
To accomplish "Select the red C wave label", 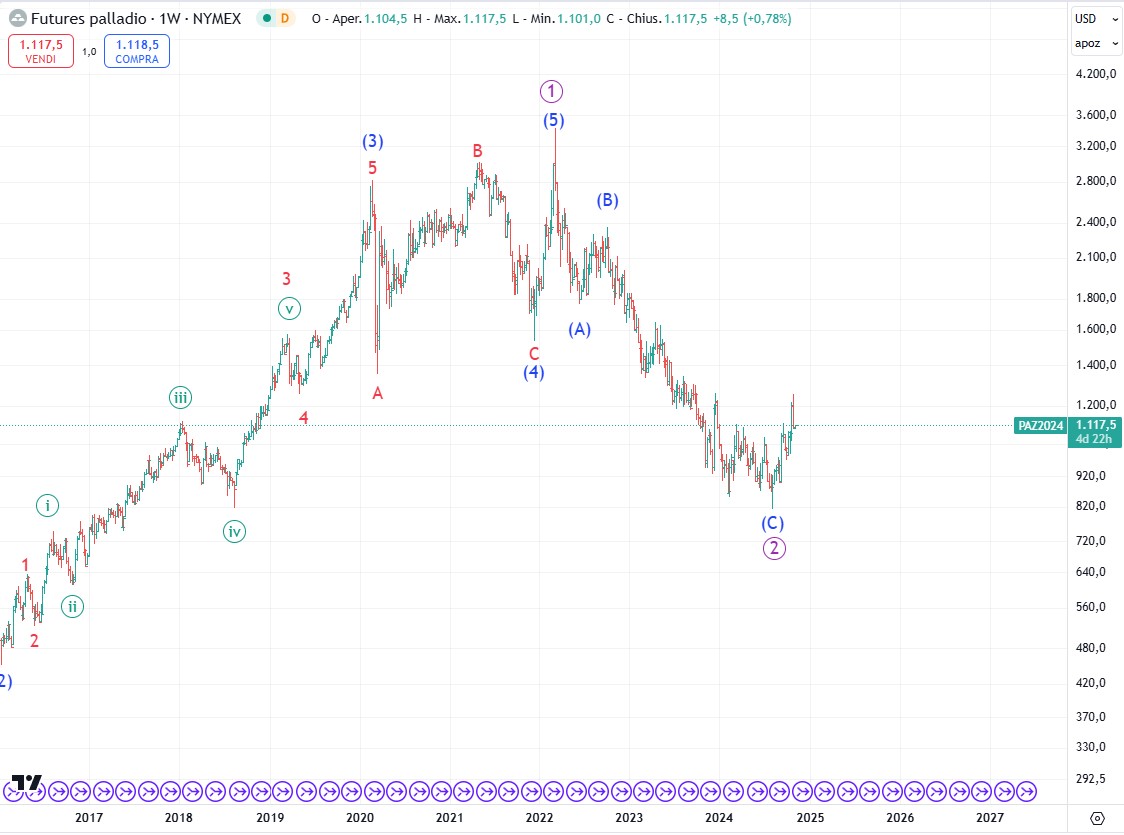I will (x=534, y=353).
